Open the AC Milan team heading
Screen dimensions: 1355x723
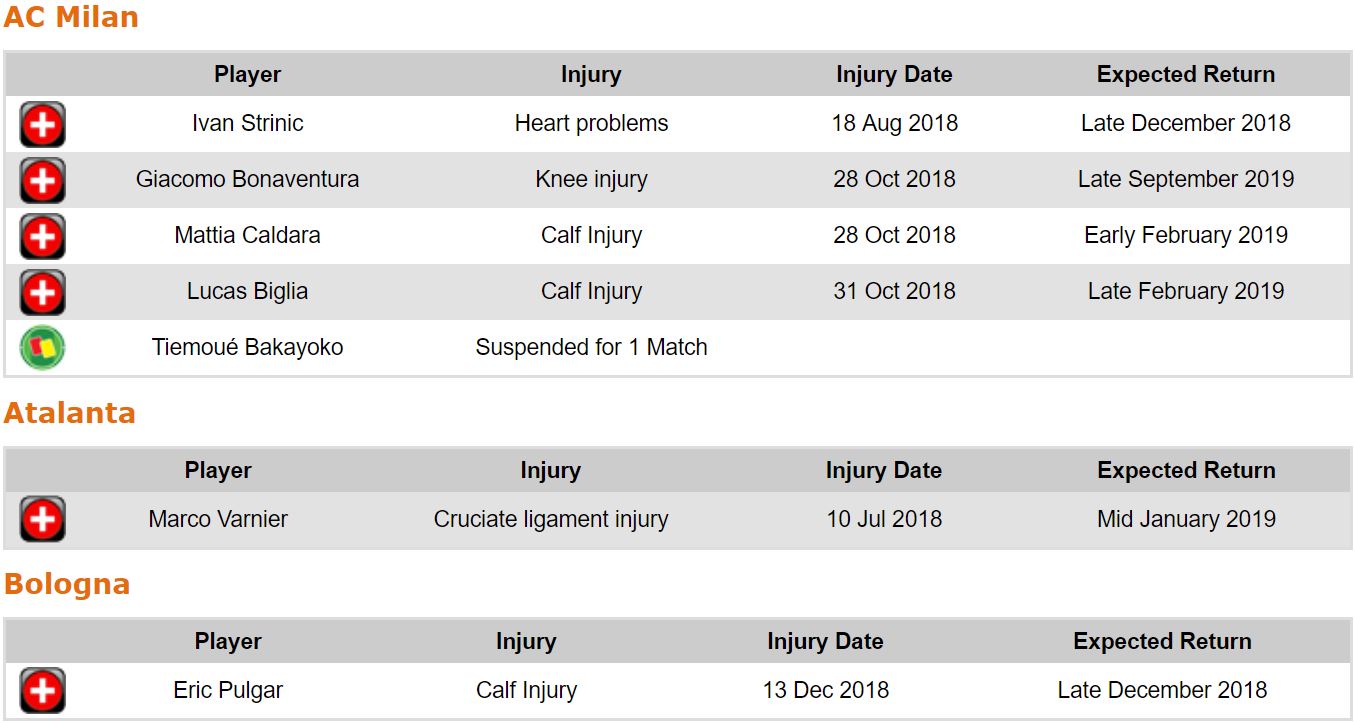click(x=71, y=18)
